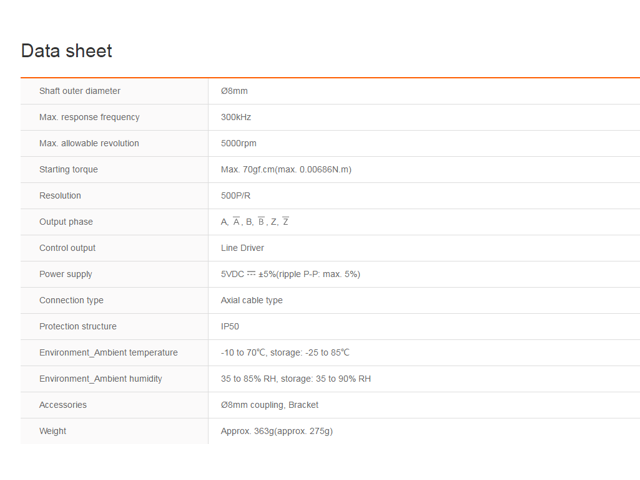
Task: Select the 5VDC power supply value
Action: (291, 274)
